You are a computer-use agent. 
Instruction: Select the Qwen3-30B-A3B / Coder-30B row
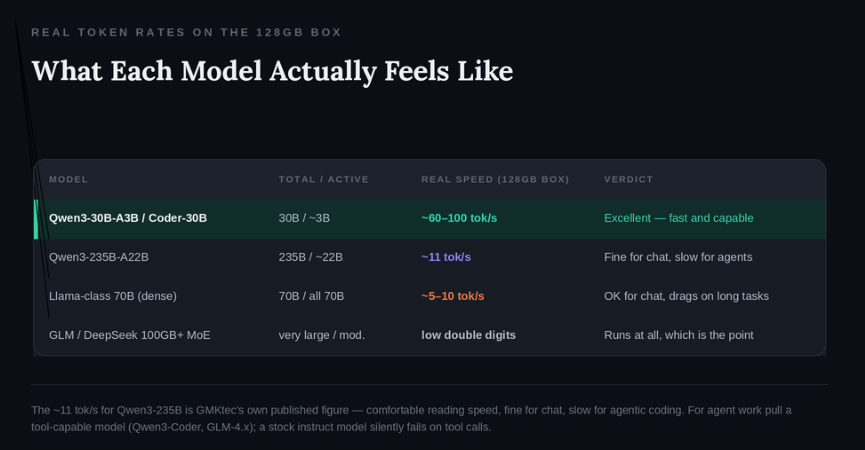point(430,219)
